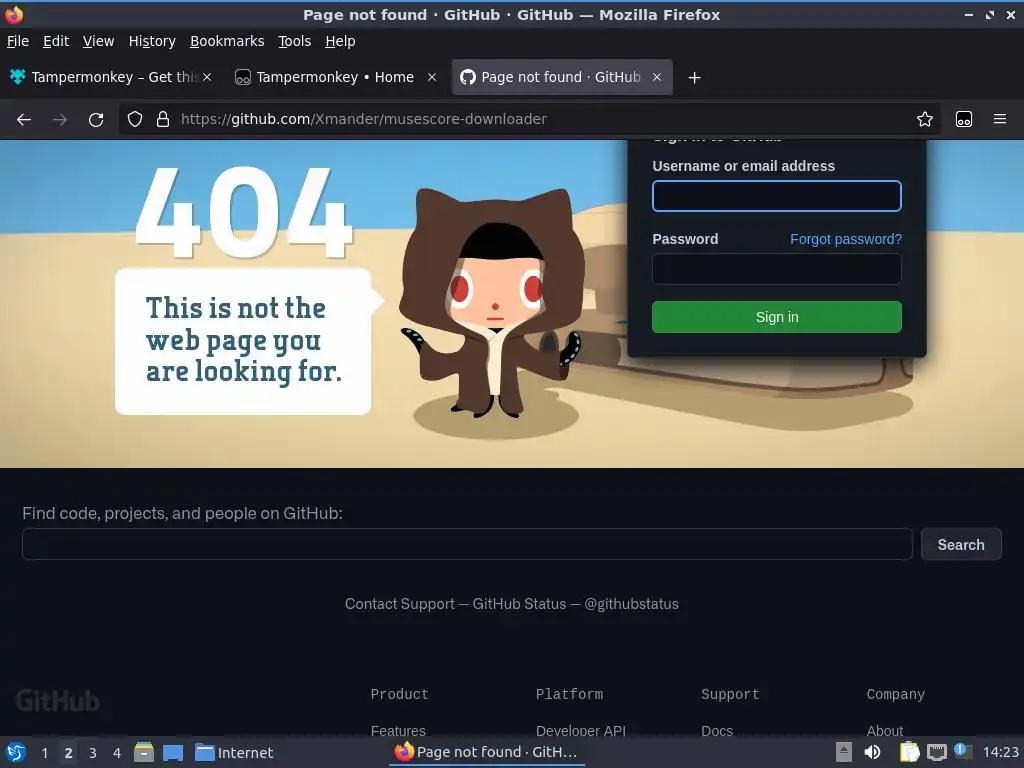
Task: Bookmark this page with the star icon
Action: (x=924, y=119)
